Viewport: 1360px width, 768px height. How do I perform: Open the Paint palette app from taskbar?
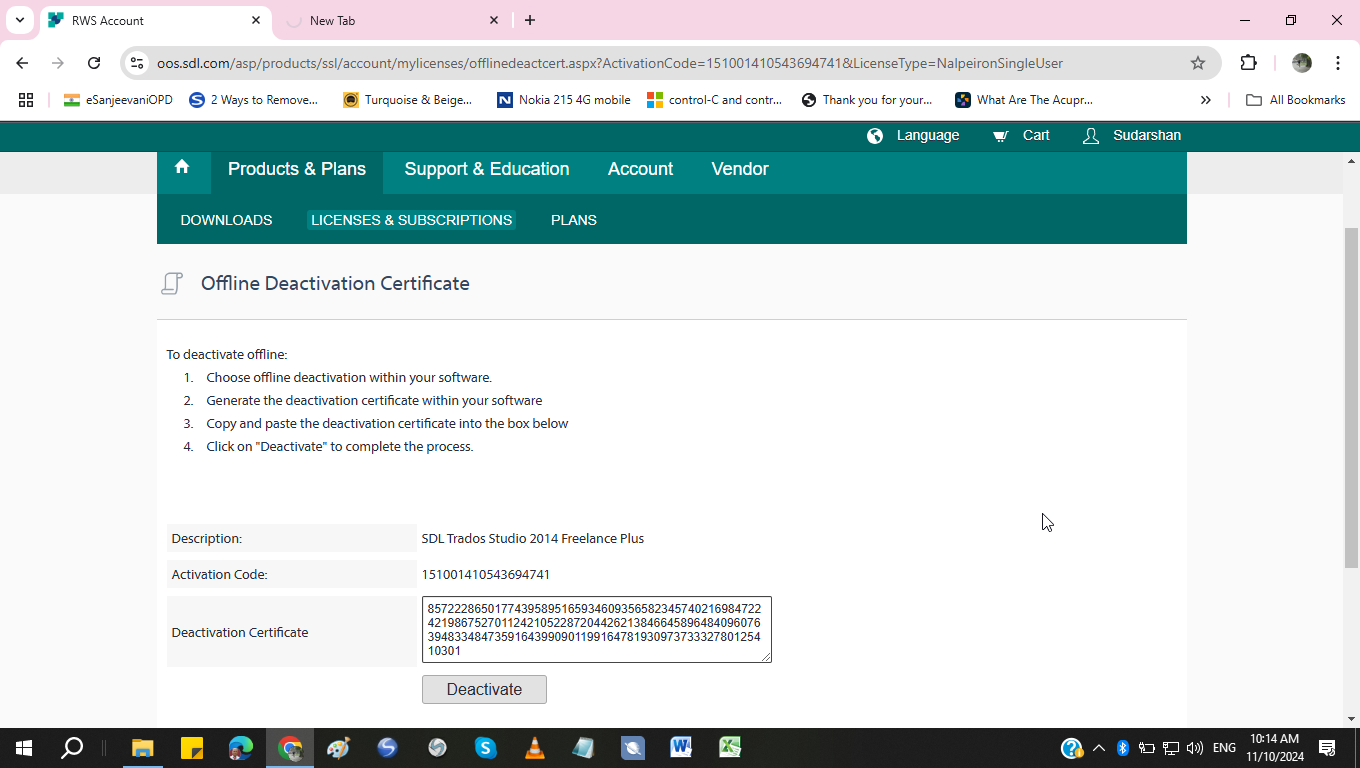click(339, 748)
